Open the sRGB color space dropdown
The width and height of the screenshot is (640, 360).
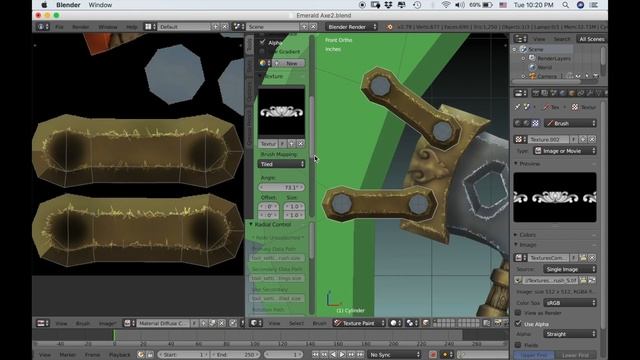[570, 303]
